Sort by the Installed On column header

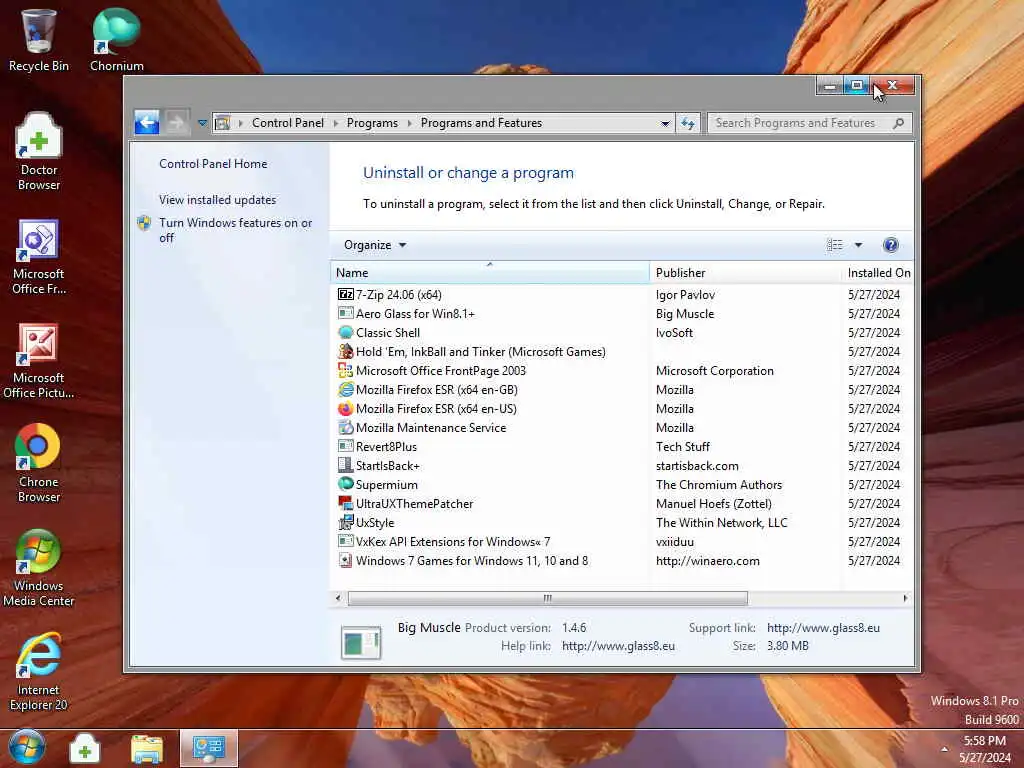(x=879, y=272)
